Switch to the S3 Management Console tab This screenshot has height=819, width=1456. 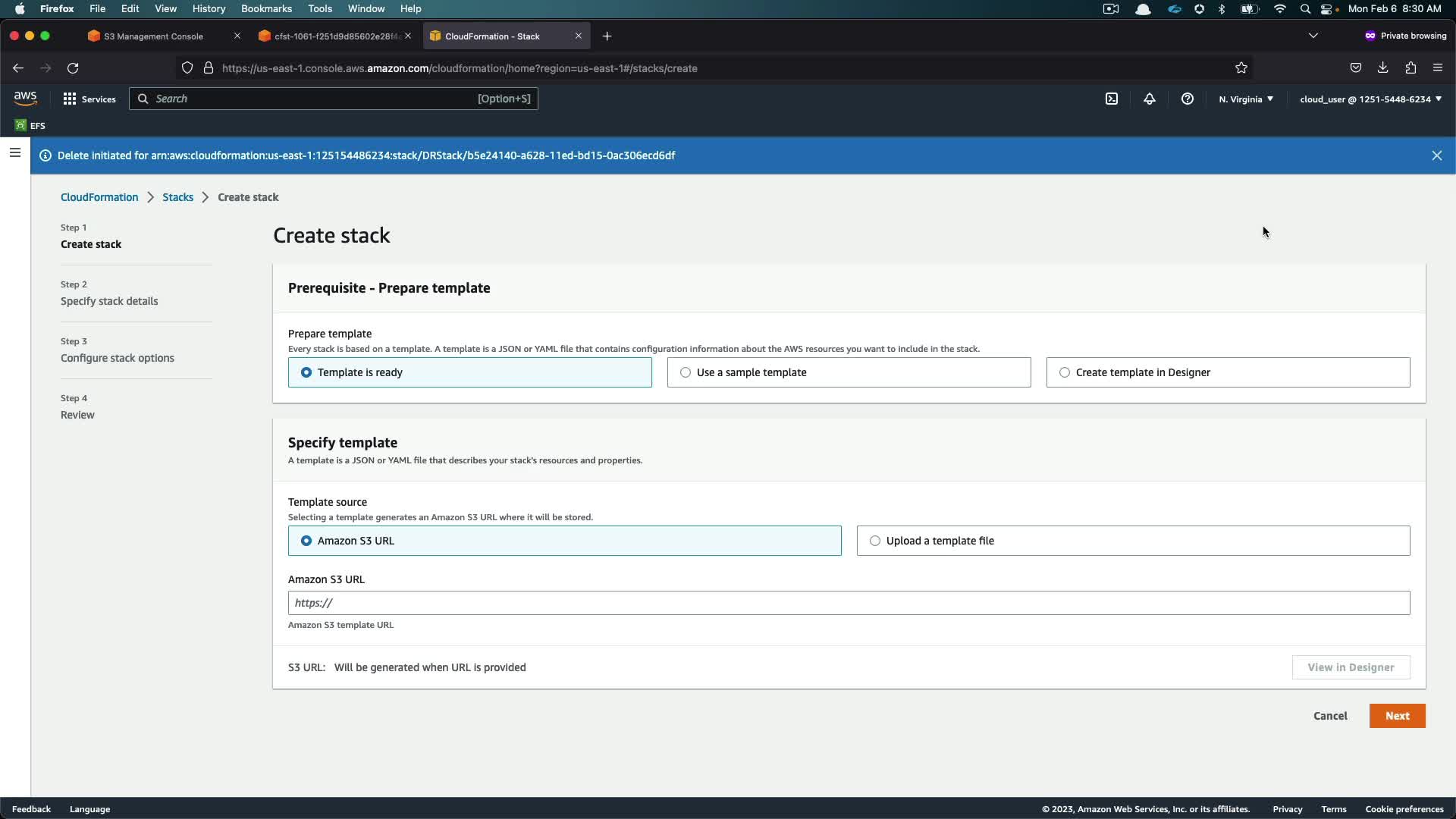pos(154,36)
